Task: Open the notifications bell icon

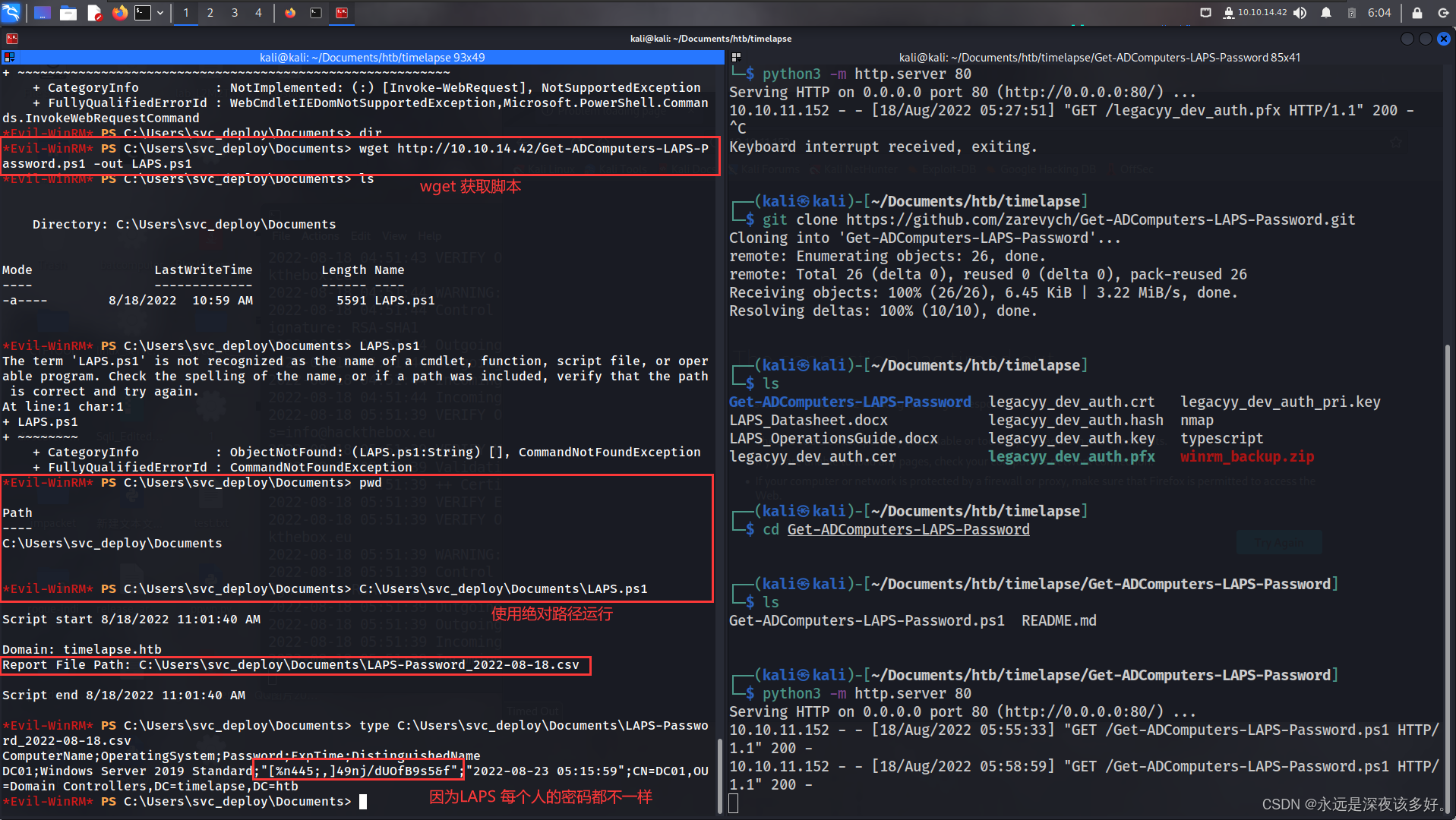Action: (x=1326, y=13)
